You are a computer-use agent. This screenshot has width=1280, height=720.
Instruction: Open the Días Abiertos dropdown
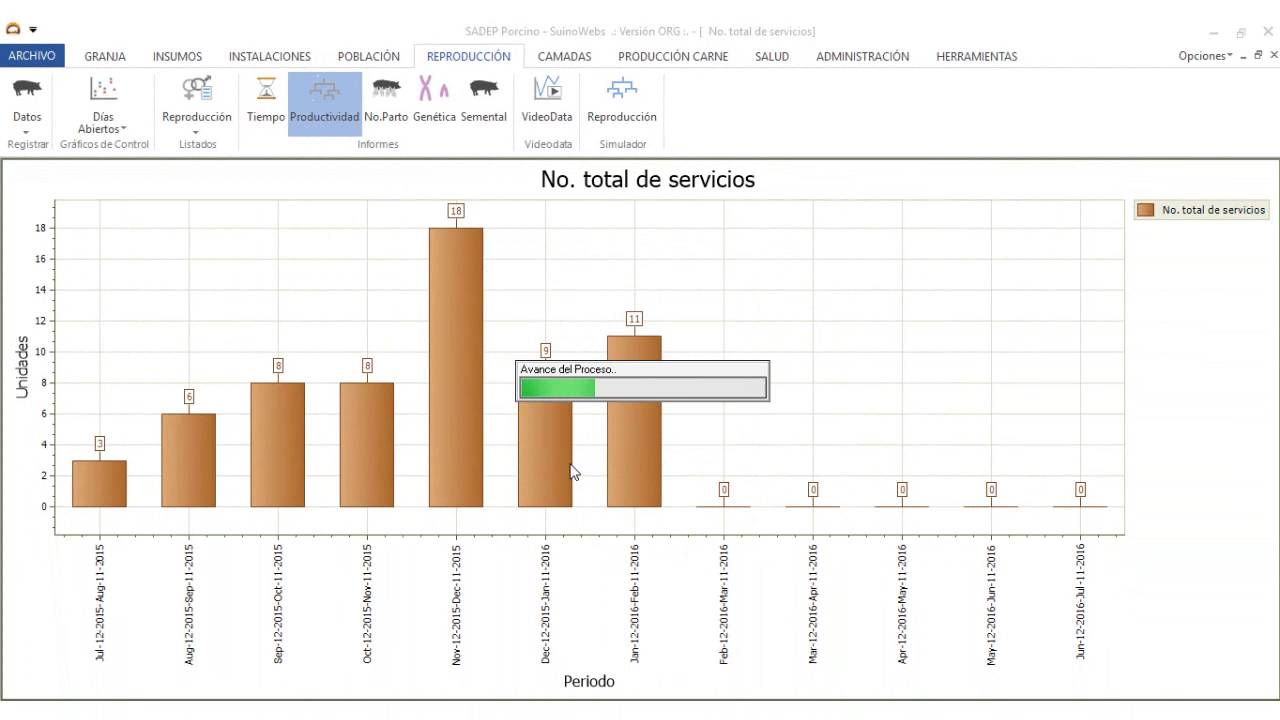[126, 129]
